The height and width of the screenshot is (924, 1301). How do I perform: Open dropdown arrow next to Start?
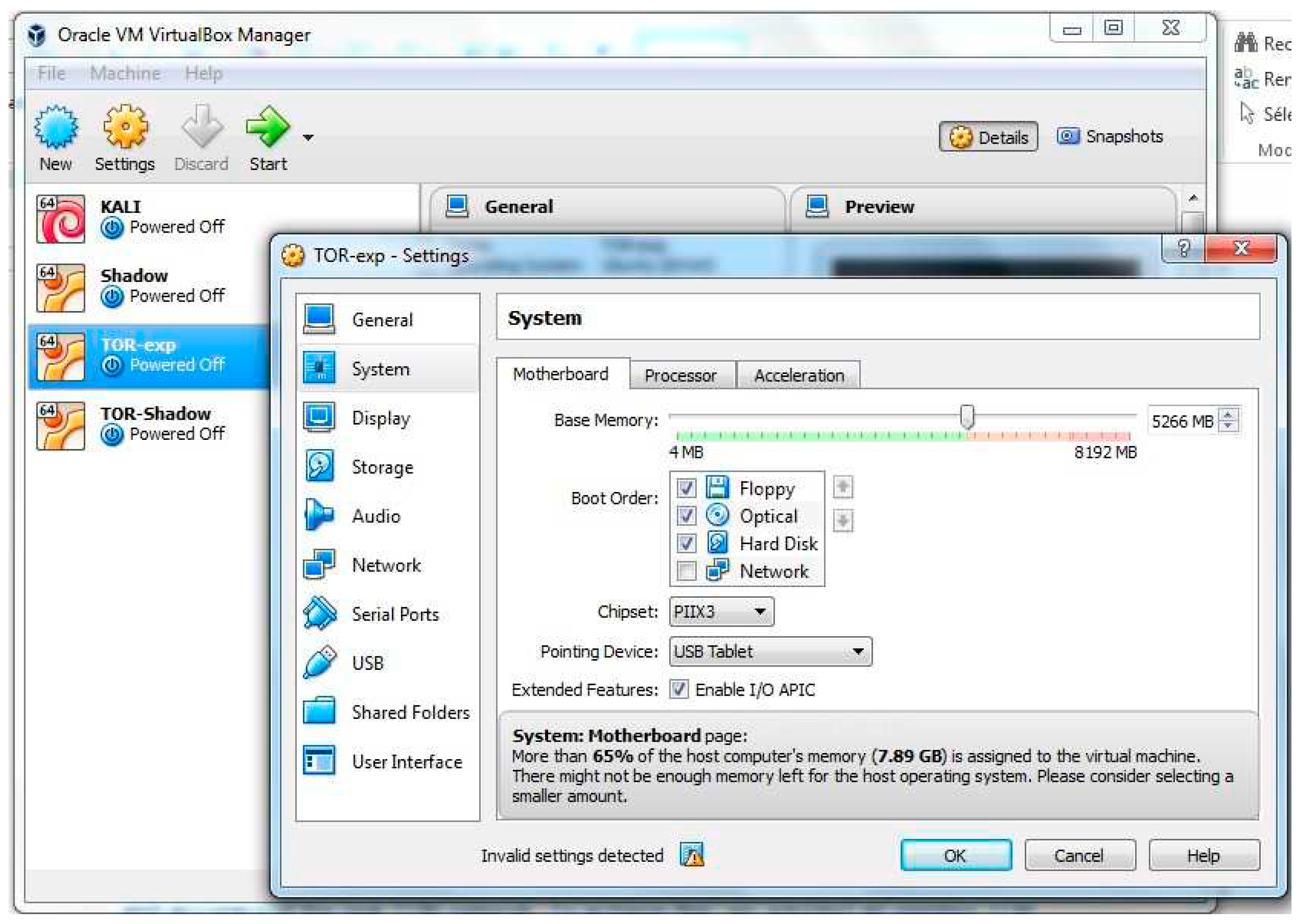[x=308, y=138]
